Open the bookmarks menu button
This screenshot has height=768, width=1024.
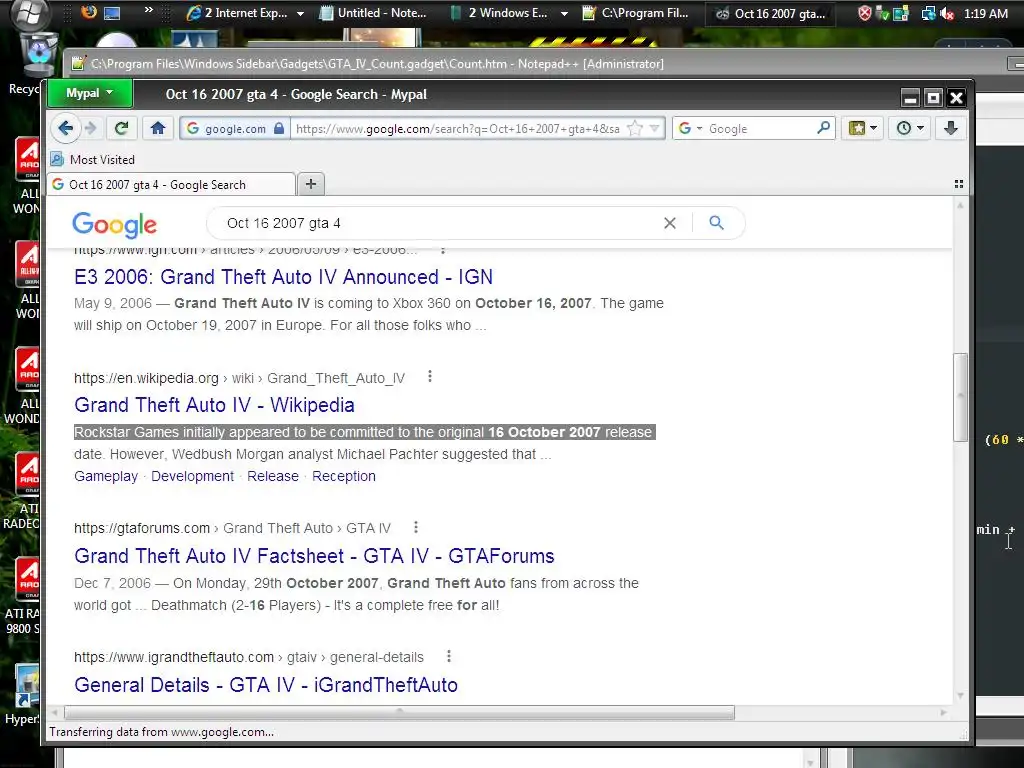point(862,128)
